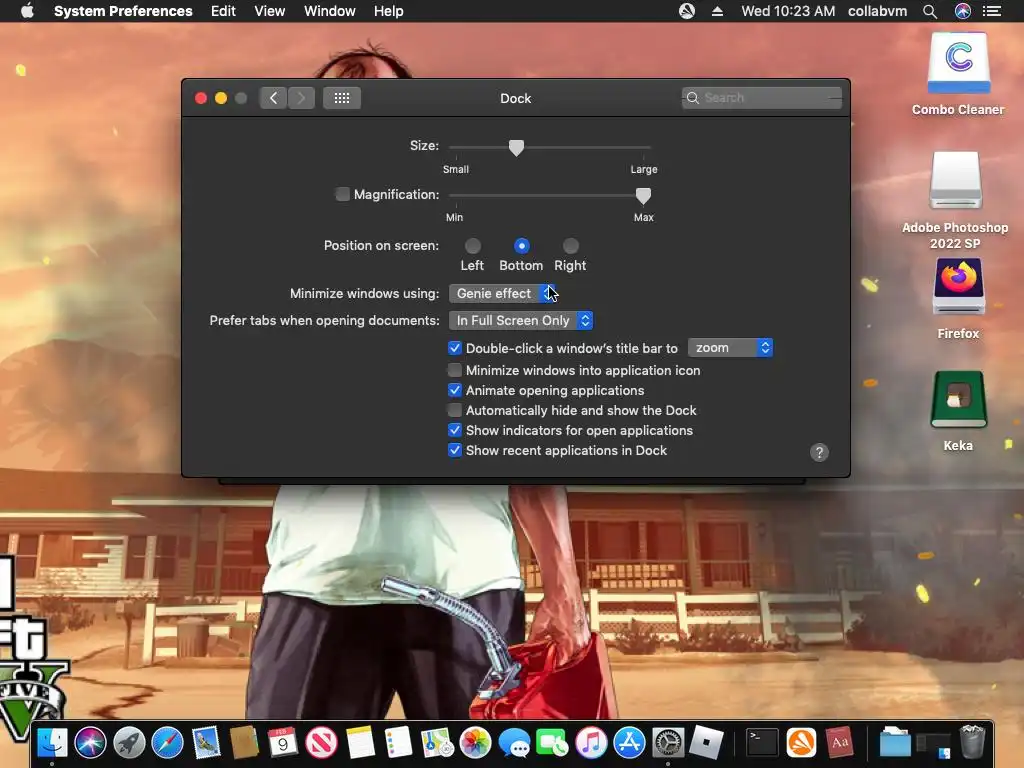Open Spotlight search in menu bar
The image size is (1024, 768).
(x=929, y=11)
